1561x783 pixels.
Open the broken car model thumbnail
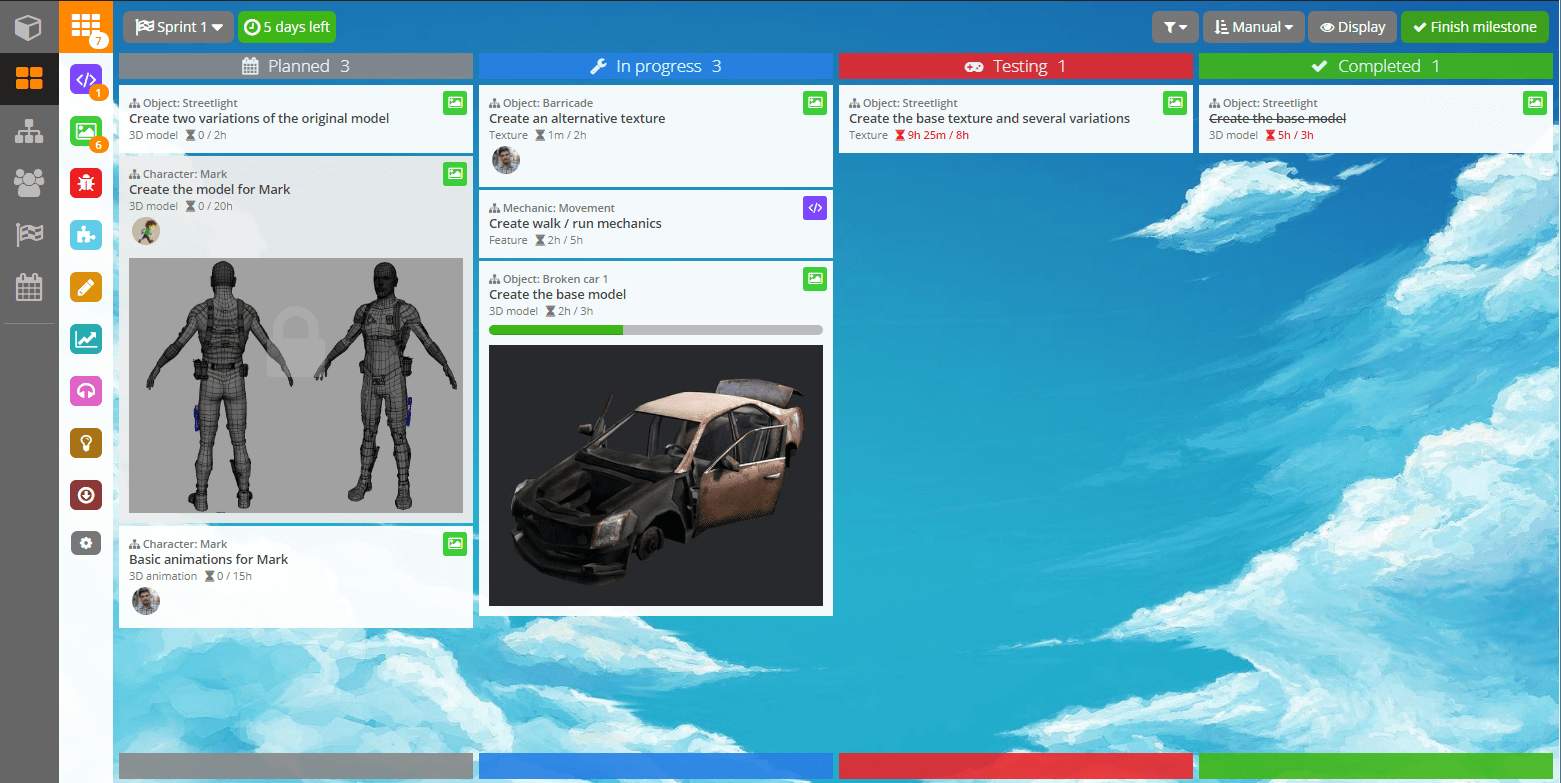click(x=655, y=475)
